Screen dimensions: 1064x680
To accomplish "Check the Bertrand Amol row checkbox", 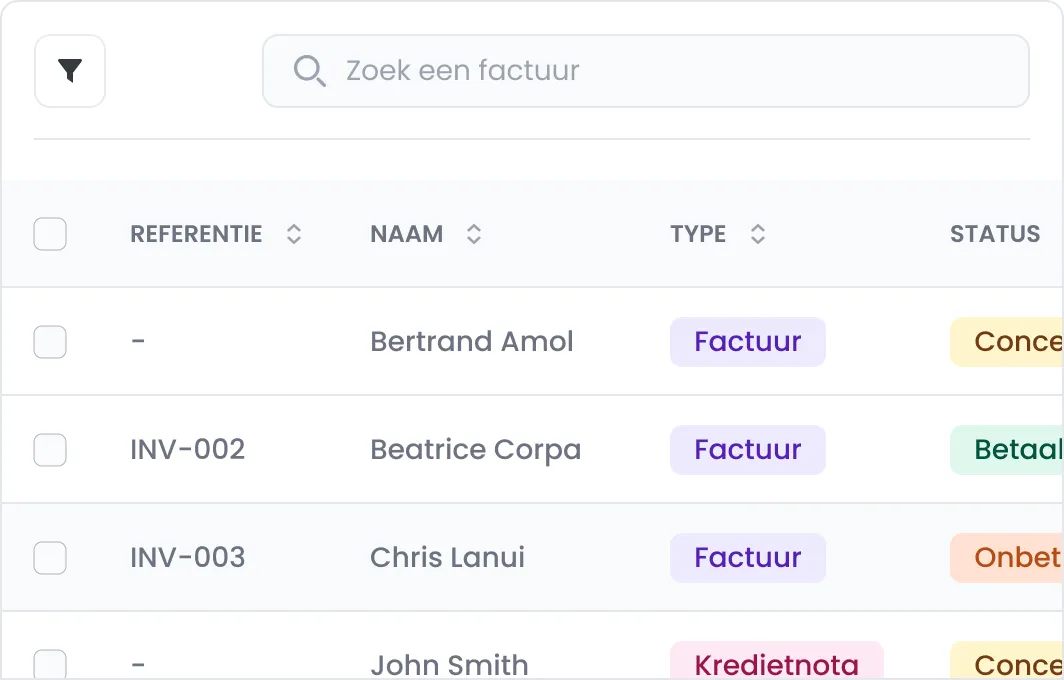I will [x=50, y=342].
